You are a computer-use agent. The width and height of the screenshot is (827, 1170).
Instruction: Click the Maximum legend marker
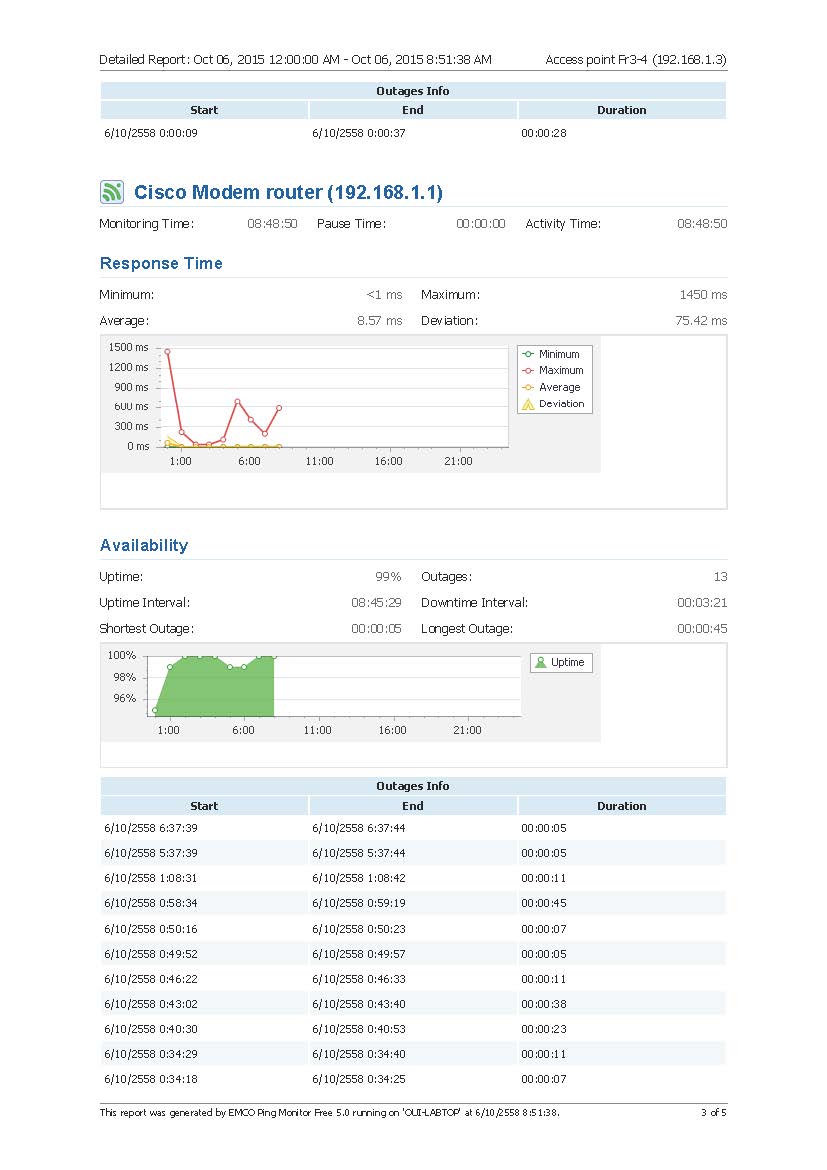528,371
